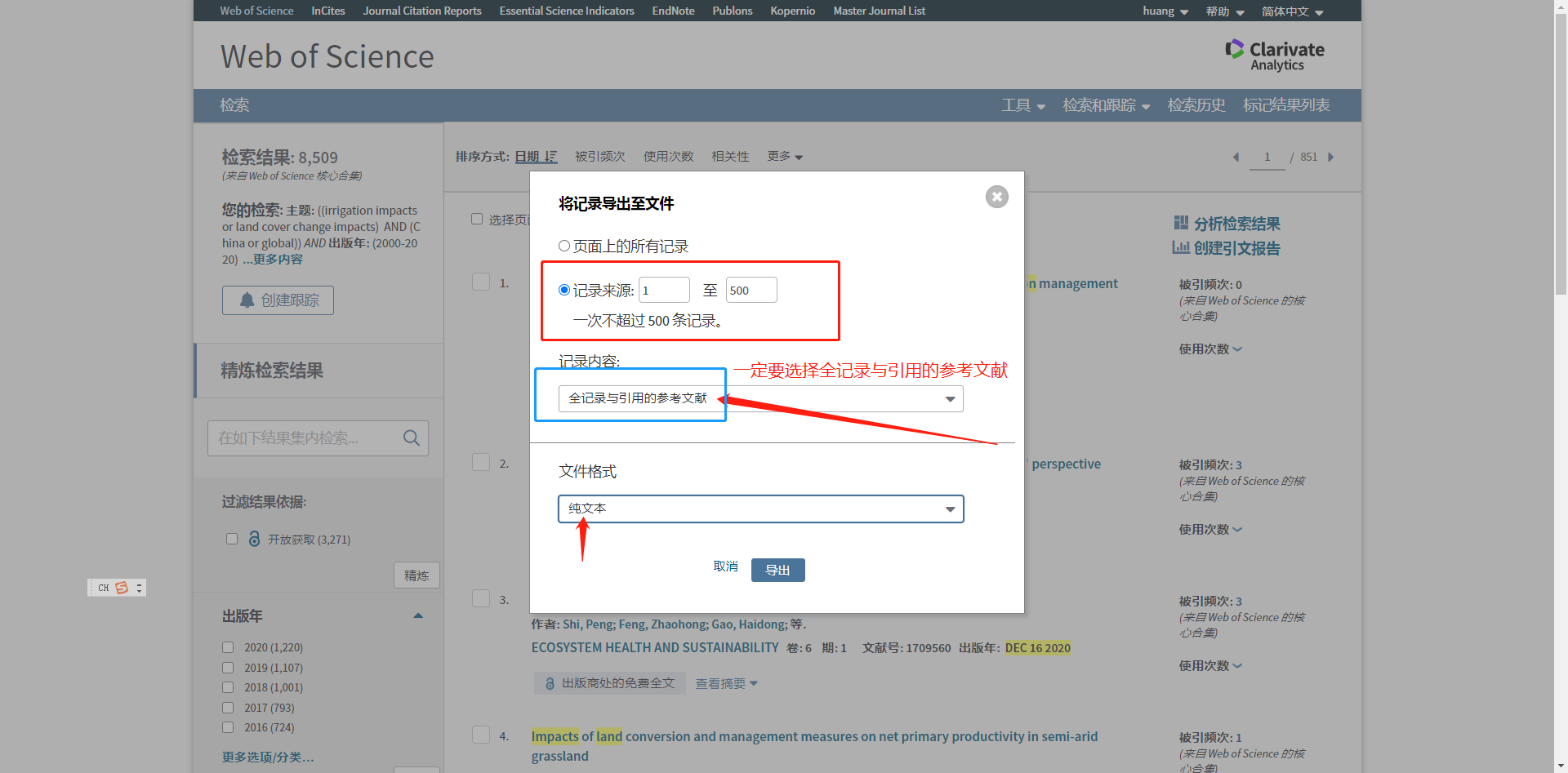Open Web of Science top nav link
The image size is (1568, 773).
(256, 11)
